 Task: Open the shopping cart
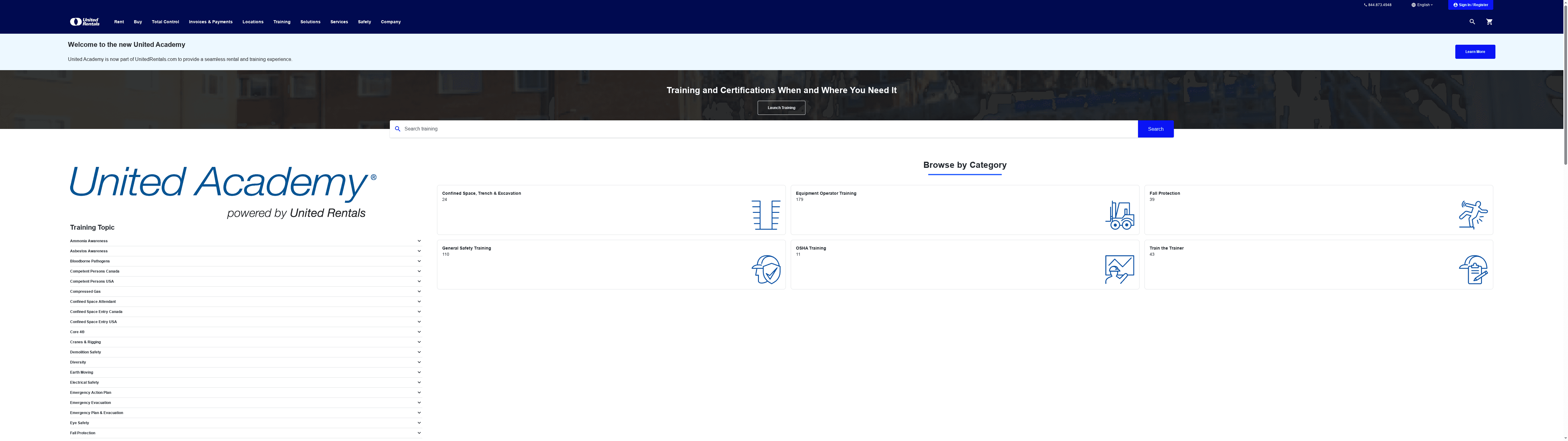click(1490, 21)
